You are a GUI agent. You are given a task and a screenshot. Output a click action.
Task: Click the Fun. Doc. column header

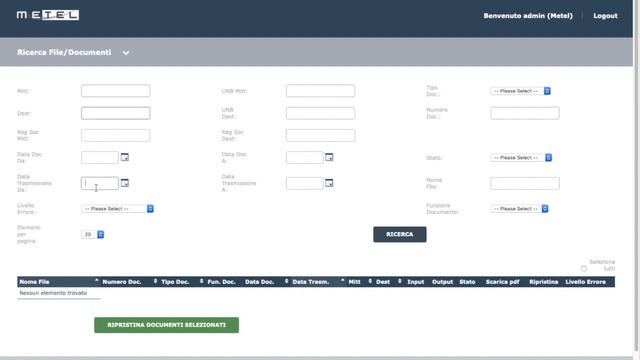pos(221,282)
